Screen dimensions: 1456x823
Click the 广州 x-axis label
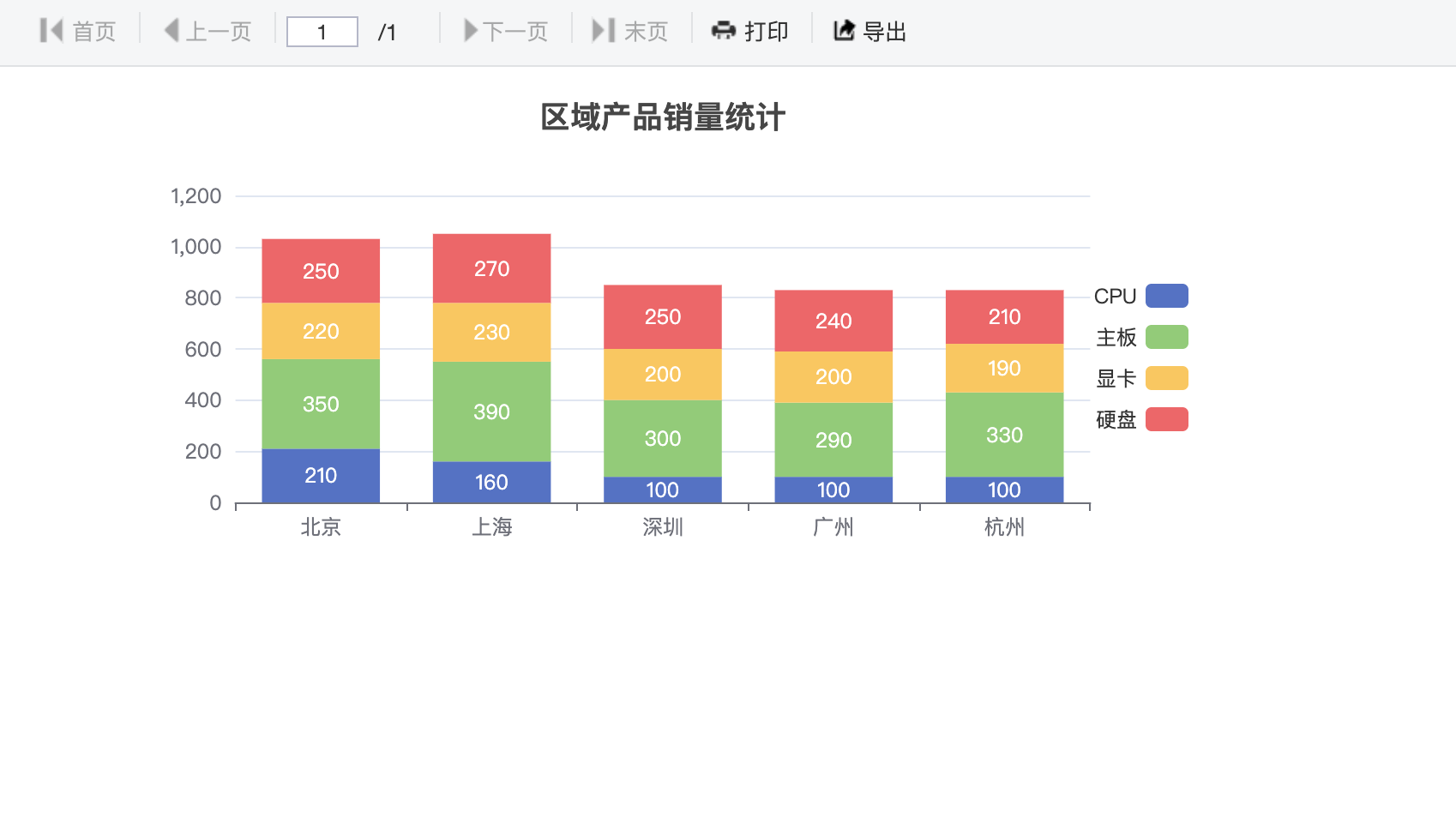point(833,527)
